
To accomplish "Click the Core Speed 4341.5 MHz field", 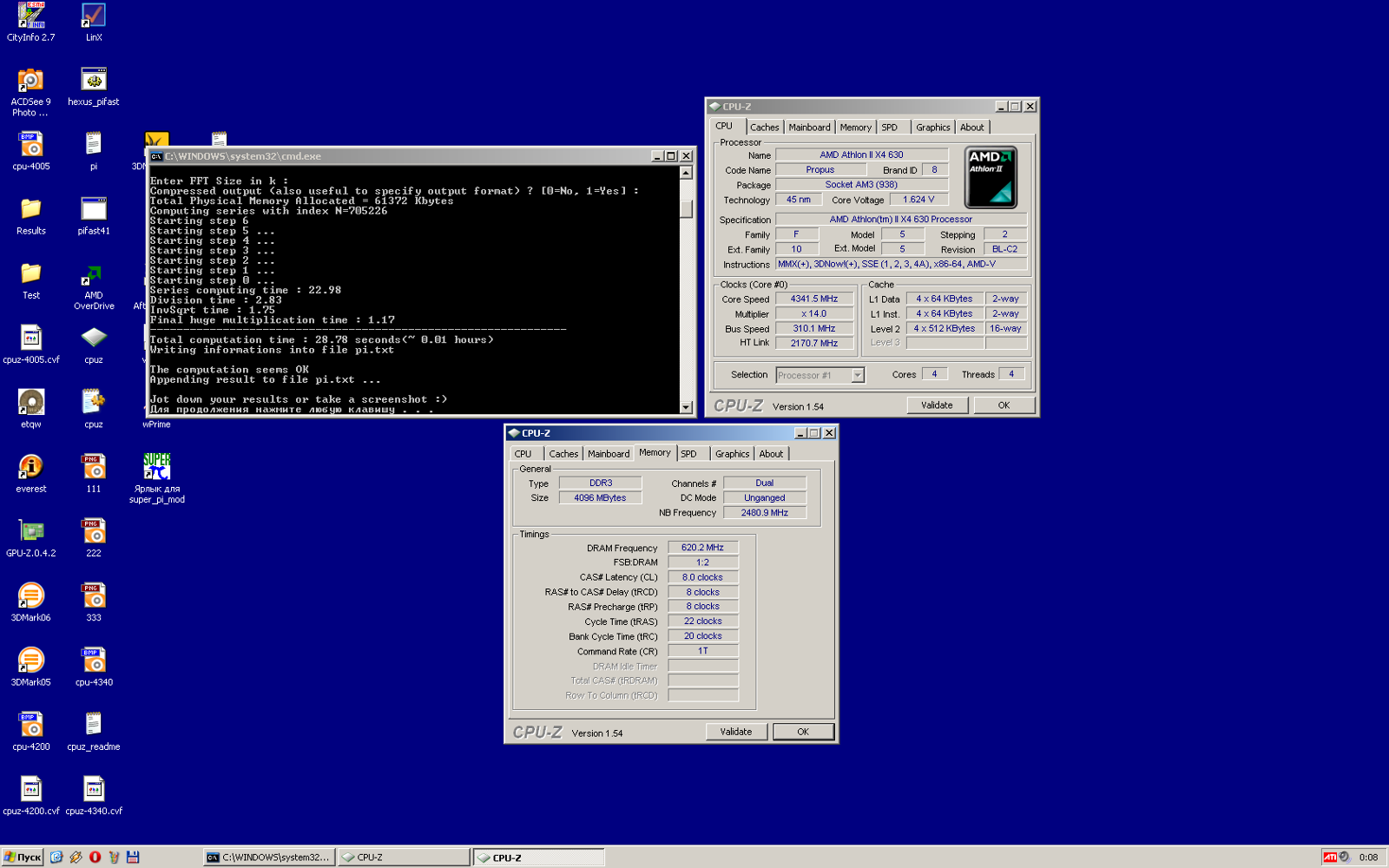I will 814,299.
